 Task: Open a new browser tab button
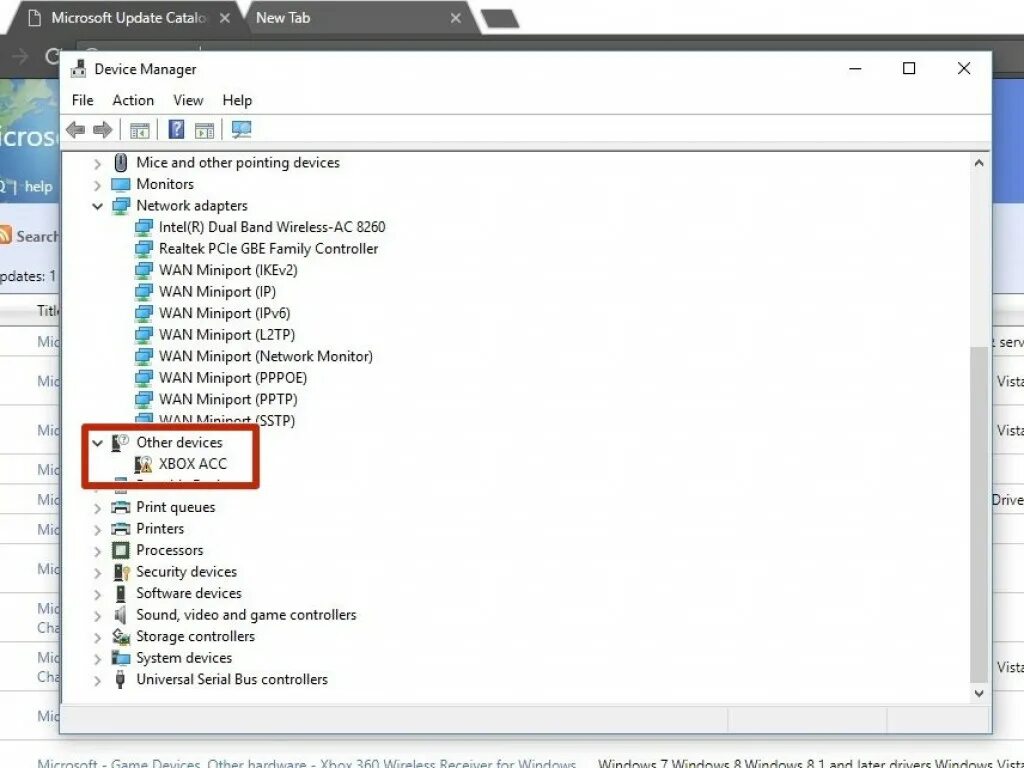tap(500, 18)
